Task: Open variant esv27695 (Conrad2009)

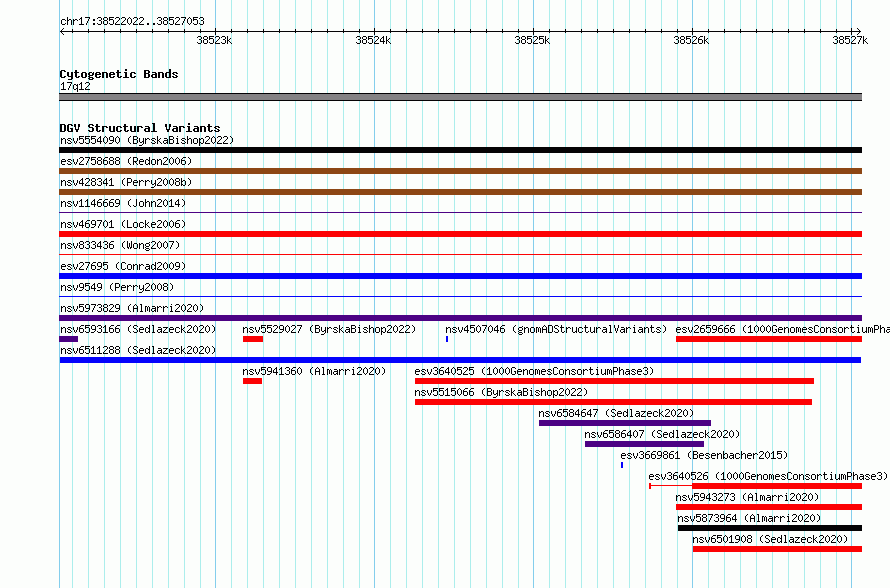Action: (x=123, y=266)
